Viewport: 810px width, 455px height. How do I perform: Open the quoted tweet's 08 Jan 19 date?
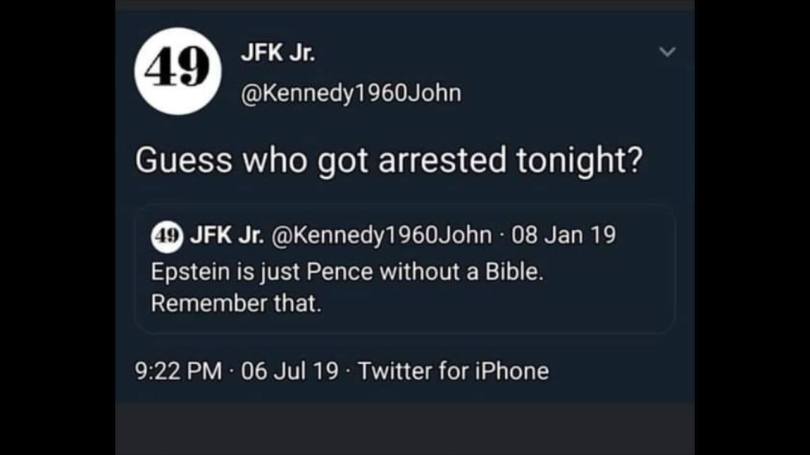pos(563,236)
